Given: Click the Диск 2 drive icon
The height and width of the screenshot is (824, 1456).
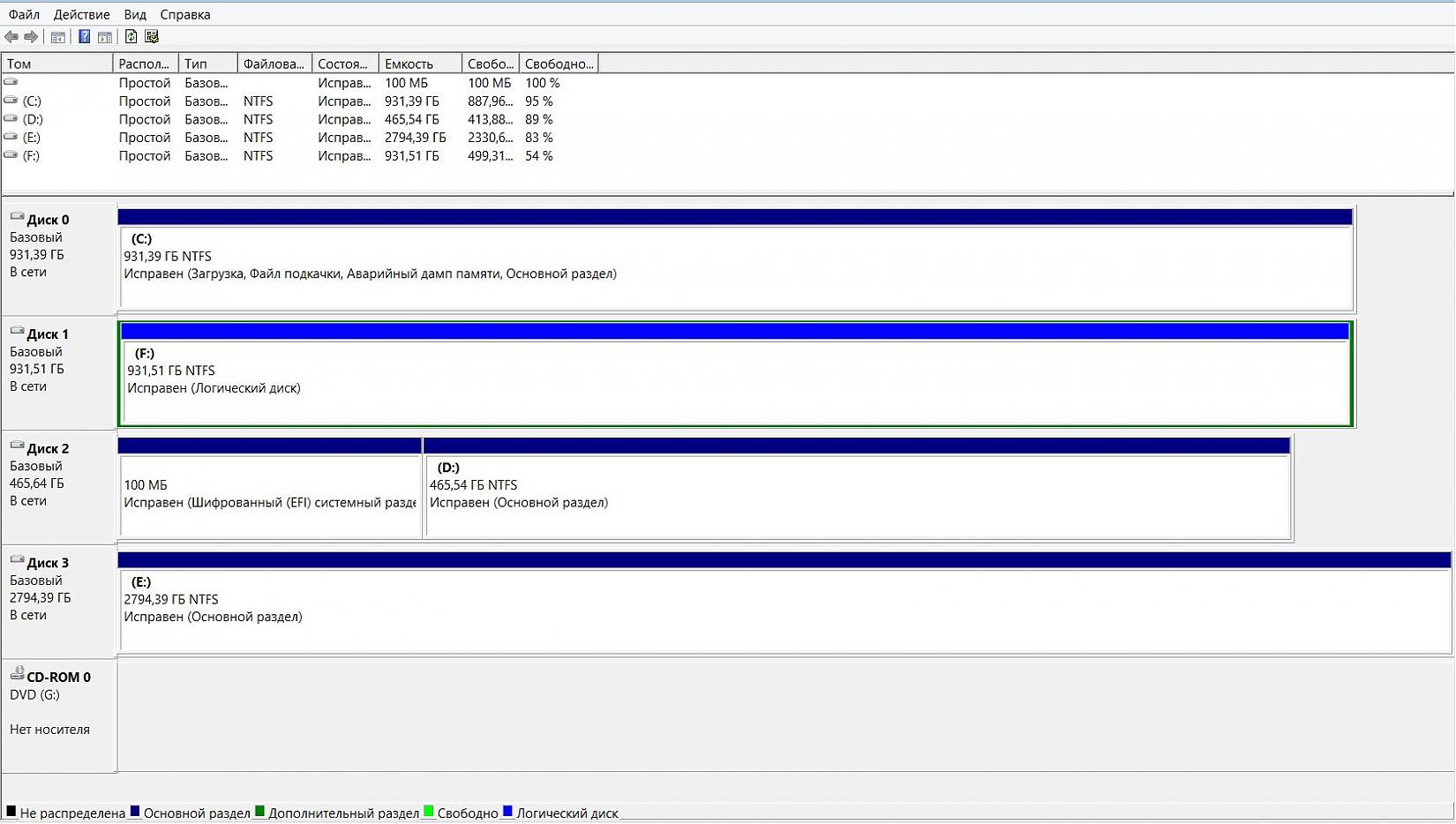Looking at the screenshot, I should 17,446.
